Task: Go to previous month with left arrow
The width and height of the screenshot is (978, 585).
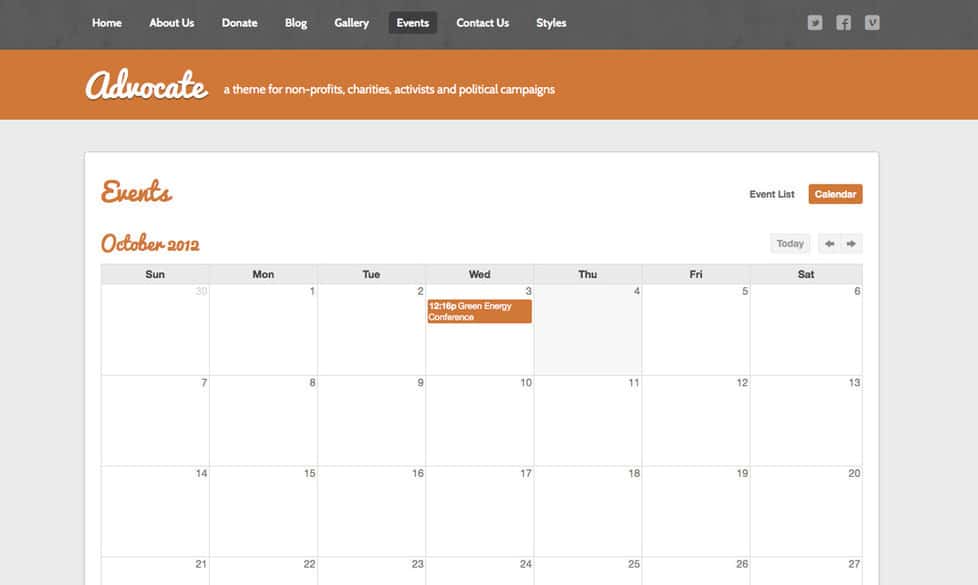Action: [x=830, y=244]
